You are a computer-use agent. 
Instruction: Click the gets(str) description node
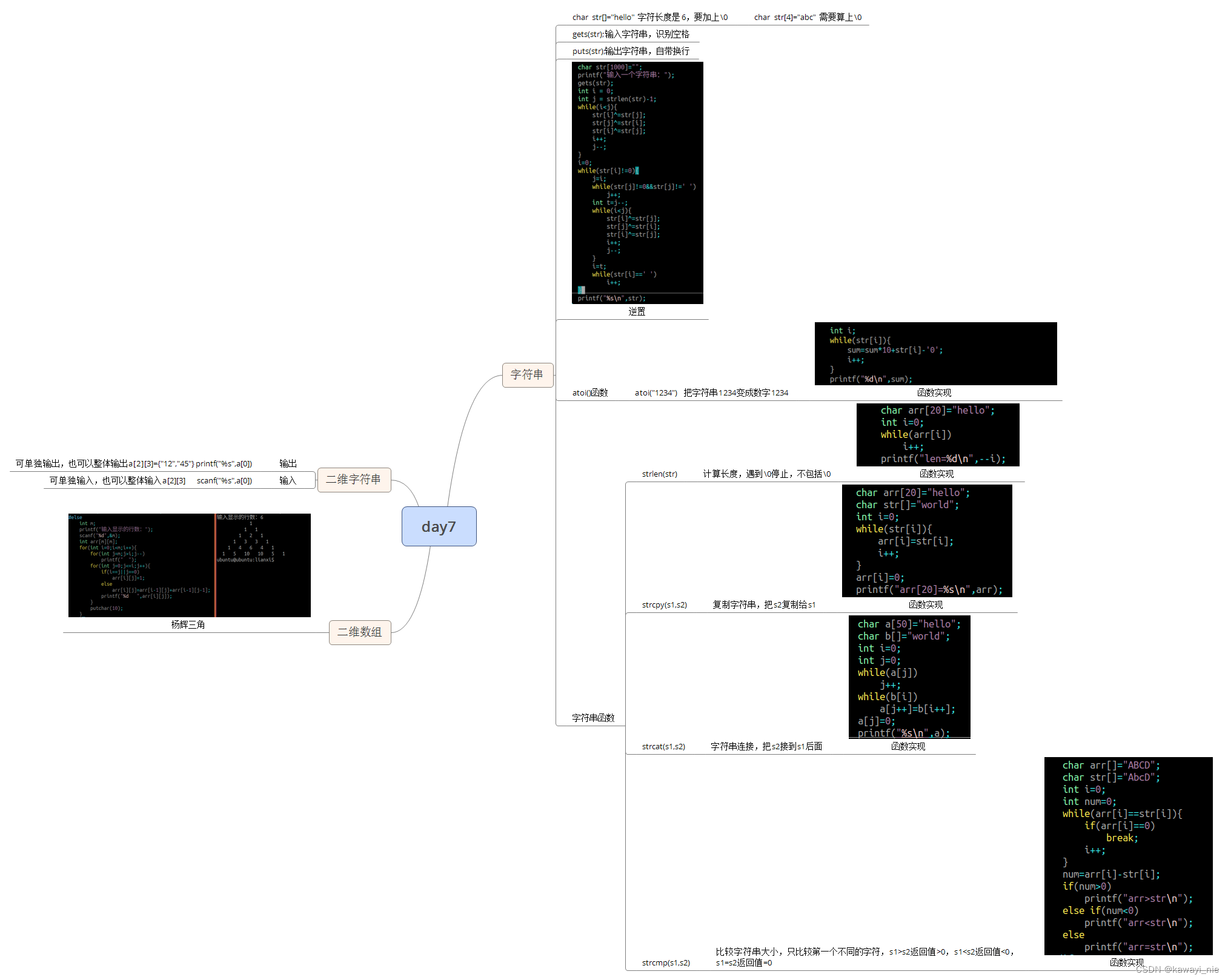tap(631, 35)
